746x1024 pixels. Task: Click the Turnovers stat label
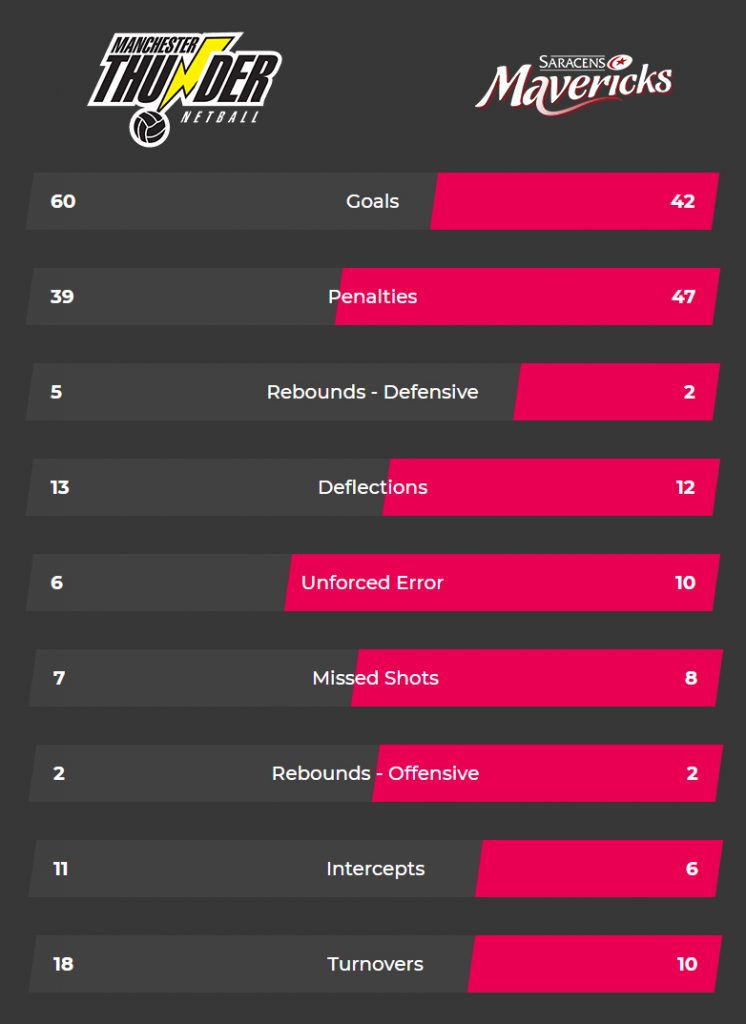click(376, 964)
